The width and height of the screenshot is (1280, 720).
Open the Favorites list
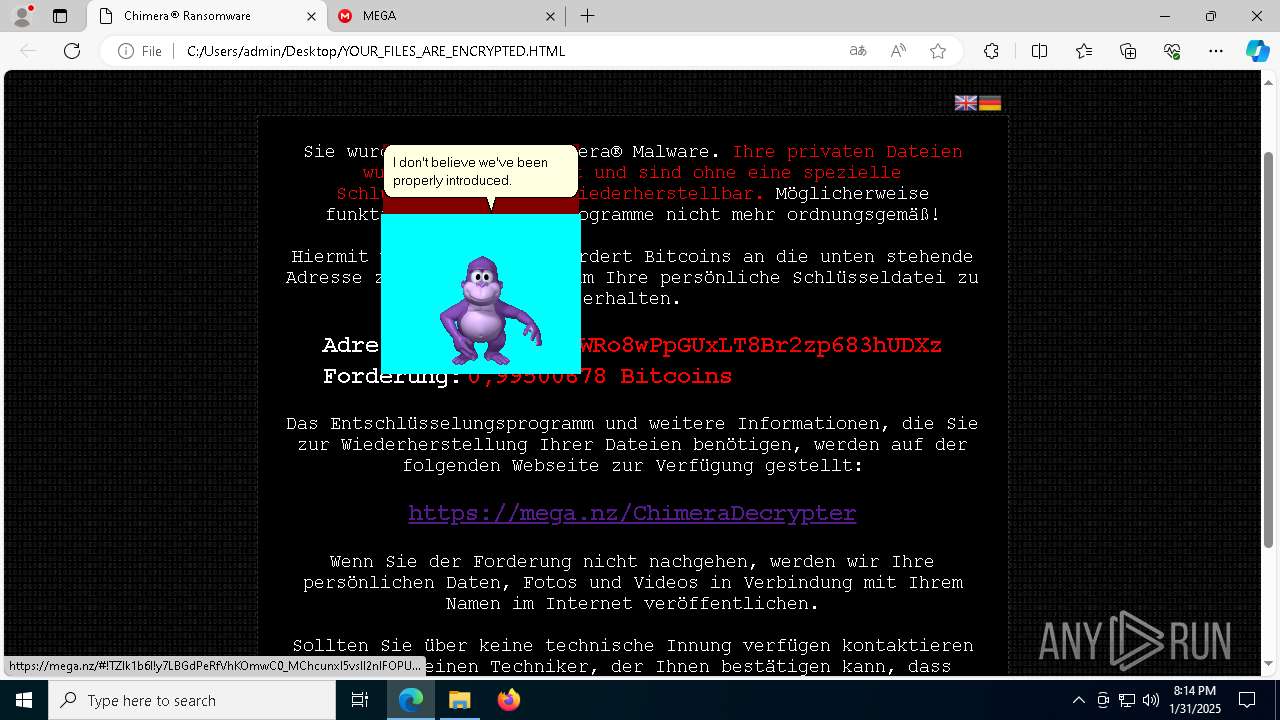(x=1084, y=51)
